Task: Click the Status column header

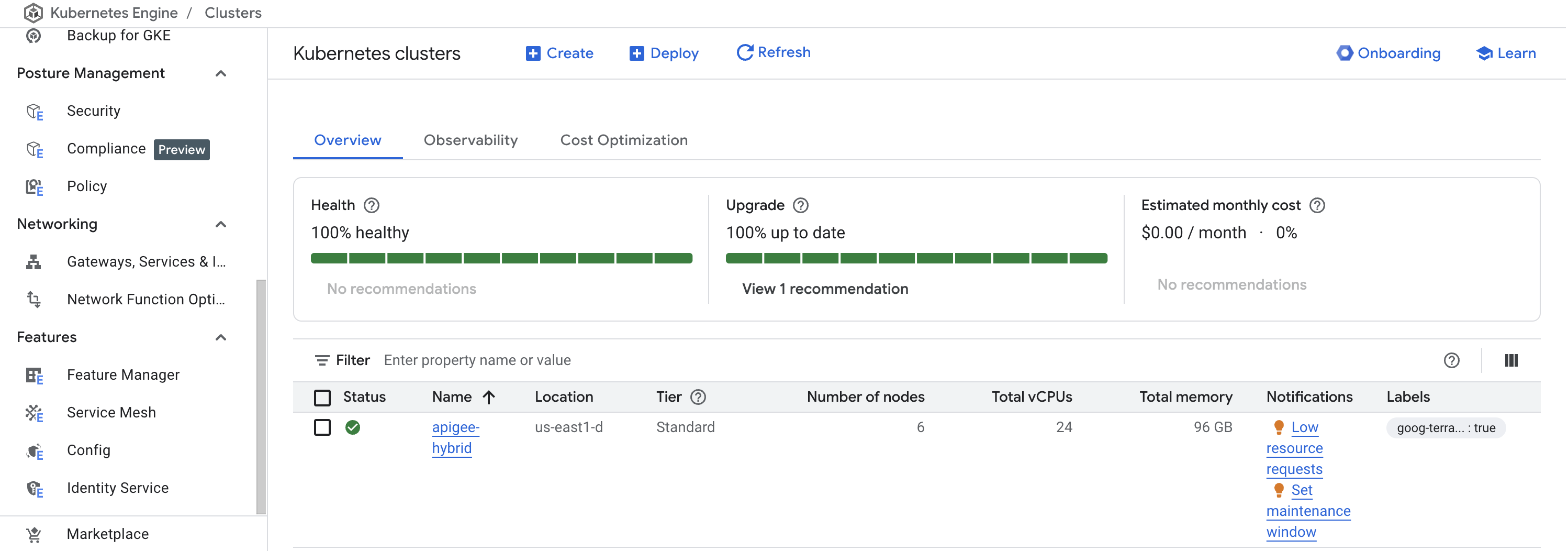Action: click(x=364, y=398)
